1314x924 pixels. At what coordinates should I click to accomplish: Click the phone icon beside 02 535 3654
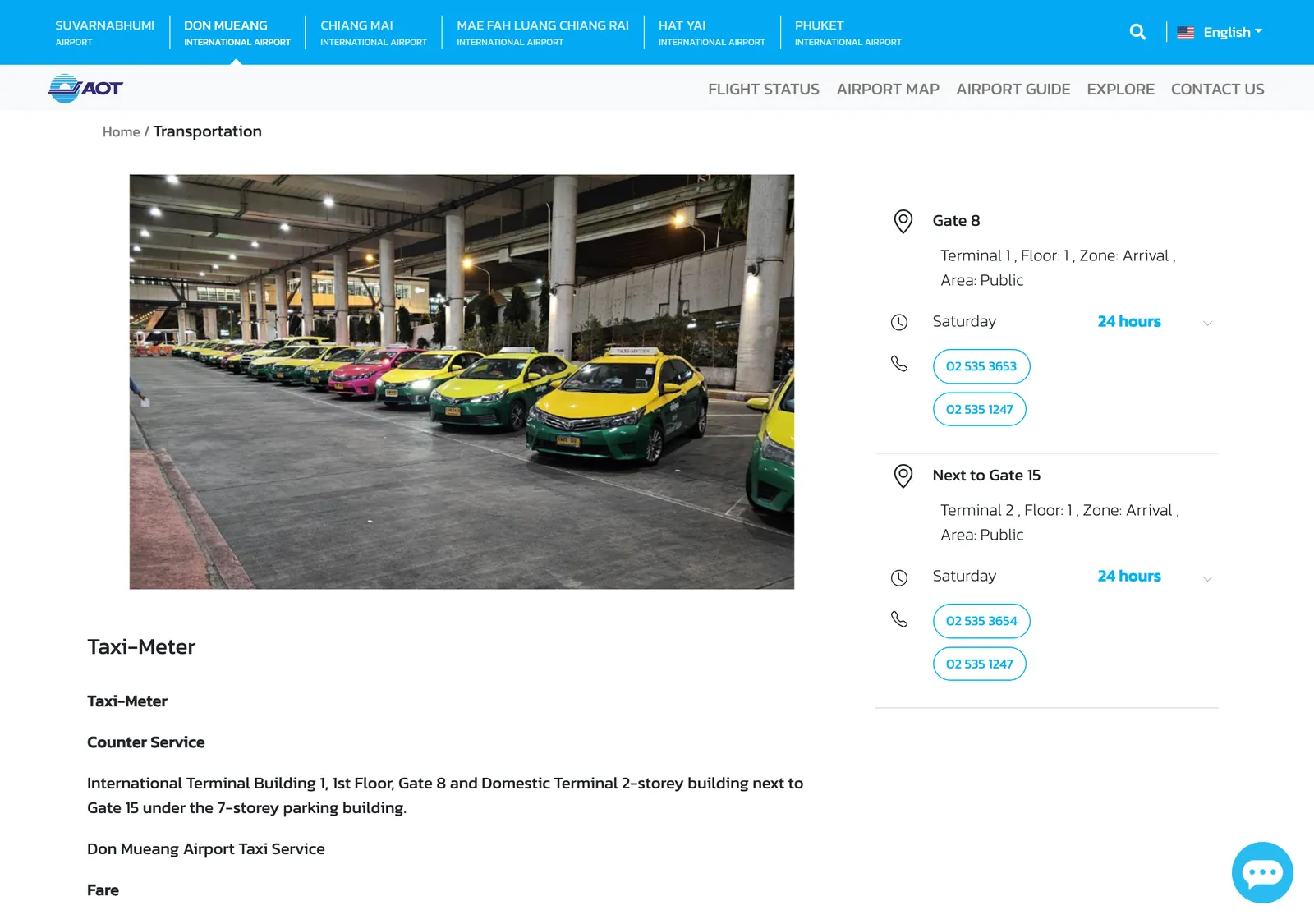[899, 618]
